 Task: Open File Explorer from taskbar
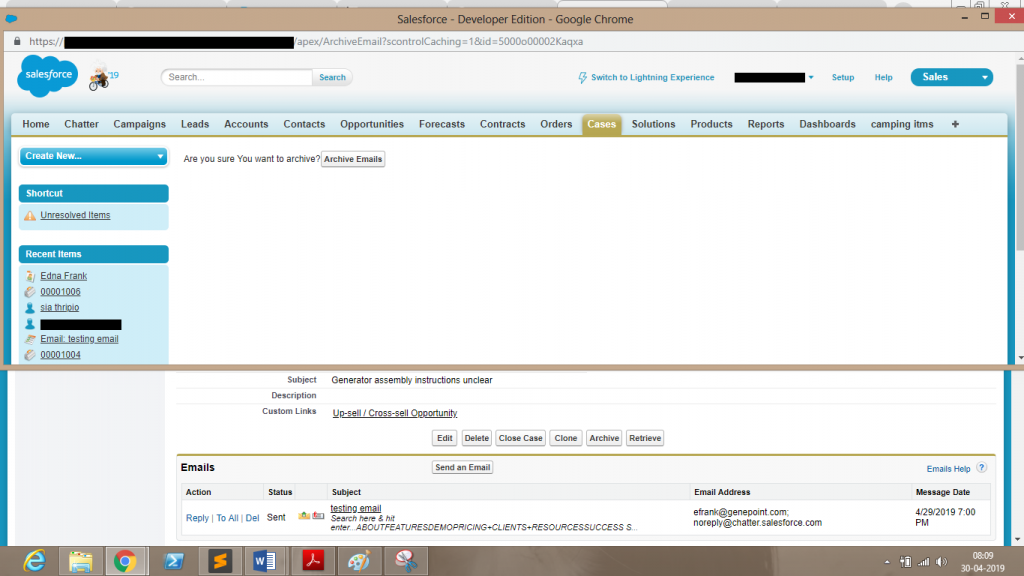click(x=80, y=561)
